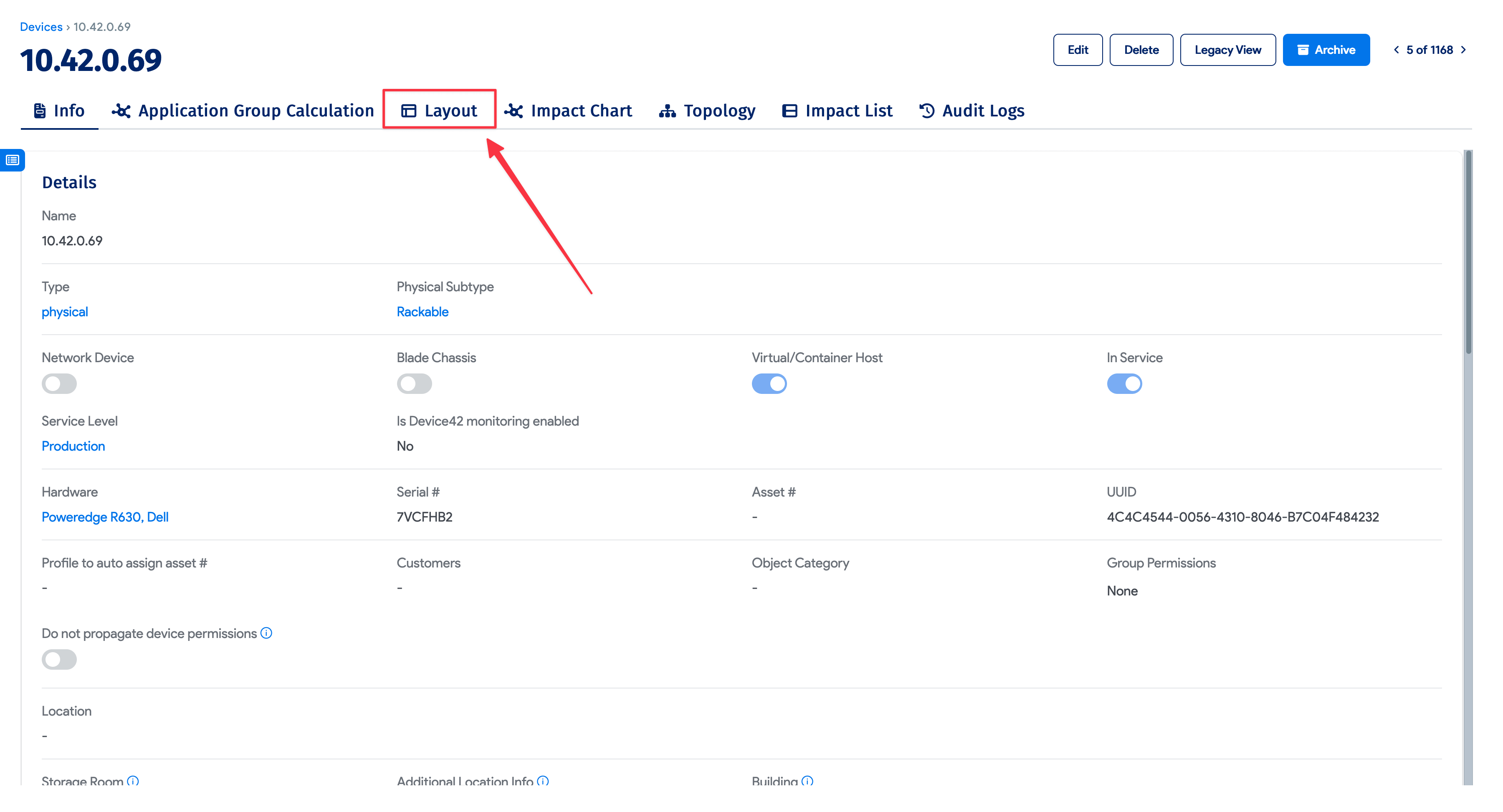1503x812 pixels.
Task: Click the Edit button
Action: (1077, 50)
